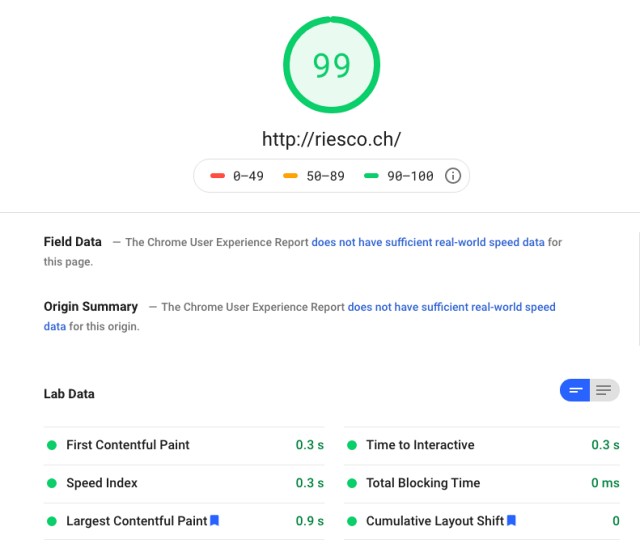The height and width of the screenshot is (548, 640).
Task: Expand the First Contentful Paint metric row
Action: [127, 445]
